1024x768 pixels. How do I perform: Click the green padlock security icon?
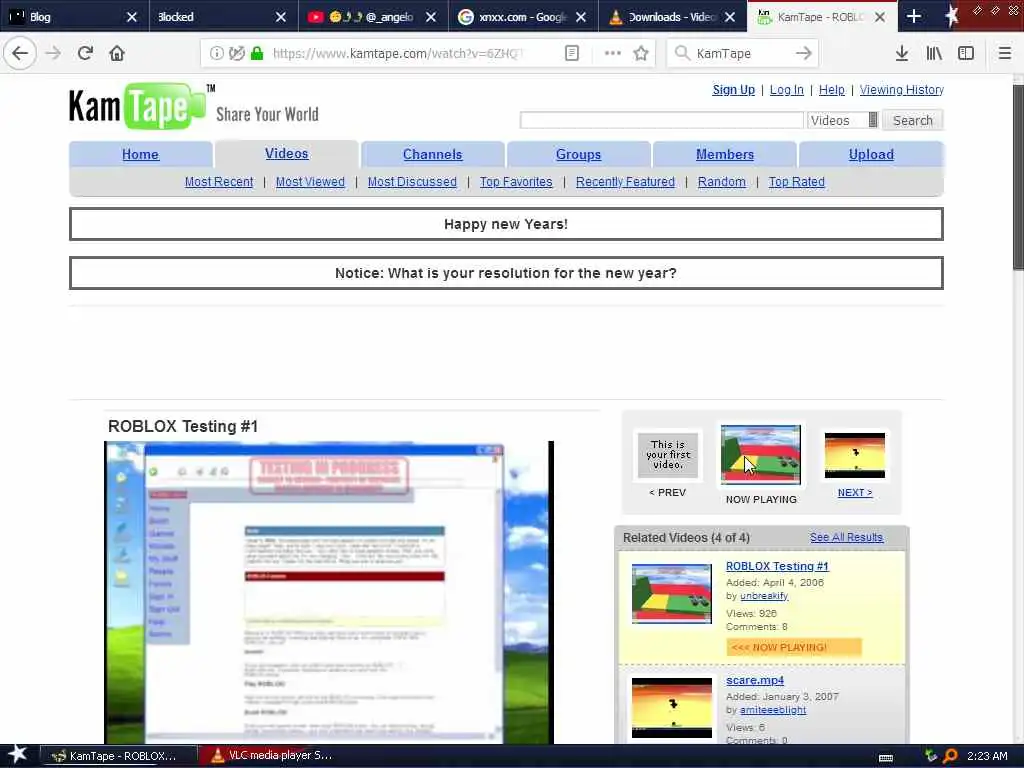pos(257,54)
